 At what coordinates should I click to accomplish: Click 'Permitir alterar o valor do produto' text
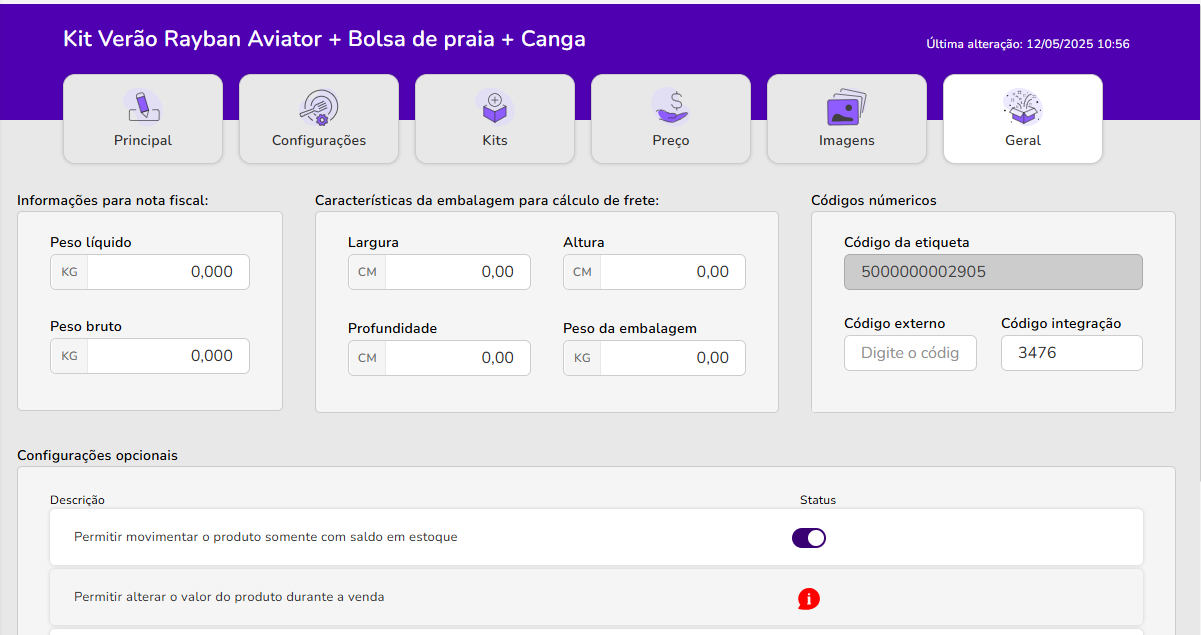(229, 597)
